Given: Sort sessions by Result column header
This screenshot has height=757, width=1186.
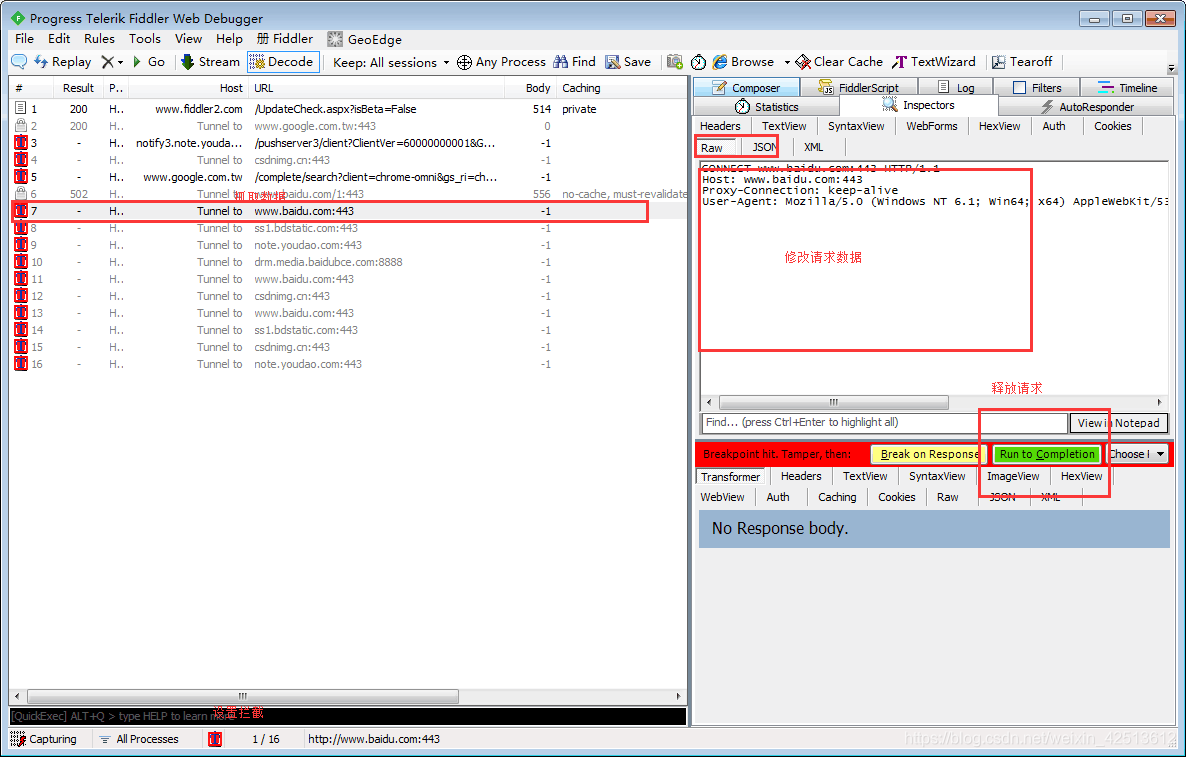Looking at the screenshot, I should pyautogui.click(x=78, y=88).
